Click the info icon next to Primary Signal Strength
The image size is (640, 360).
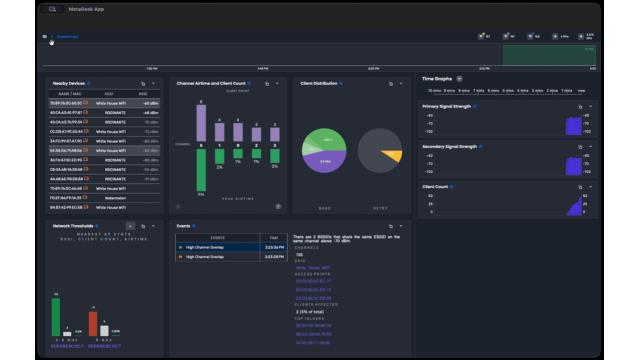475,107
